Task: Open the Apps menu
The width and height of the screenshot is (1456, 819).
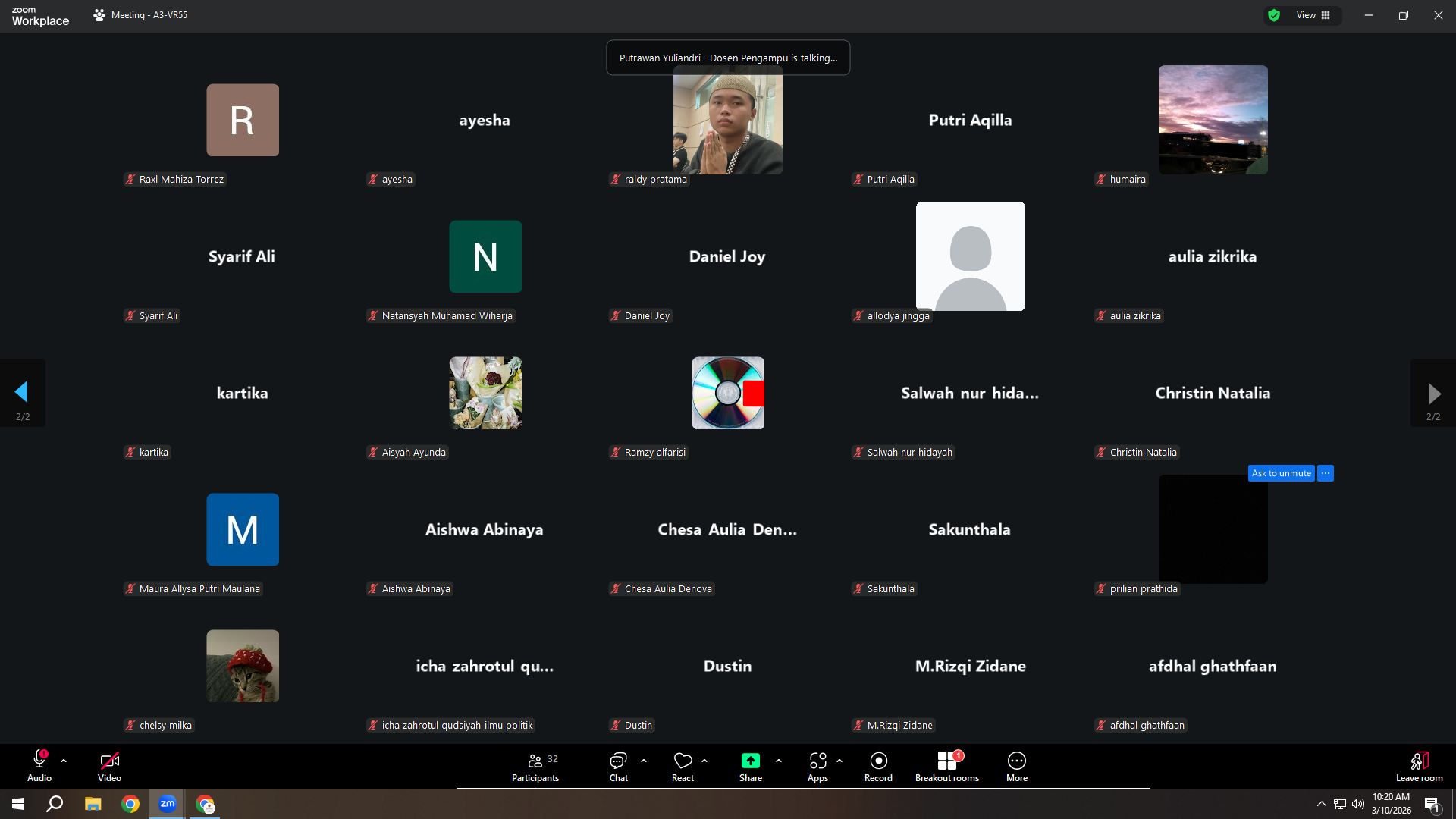Action: pos(817,767)
